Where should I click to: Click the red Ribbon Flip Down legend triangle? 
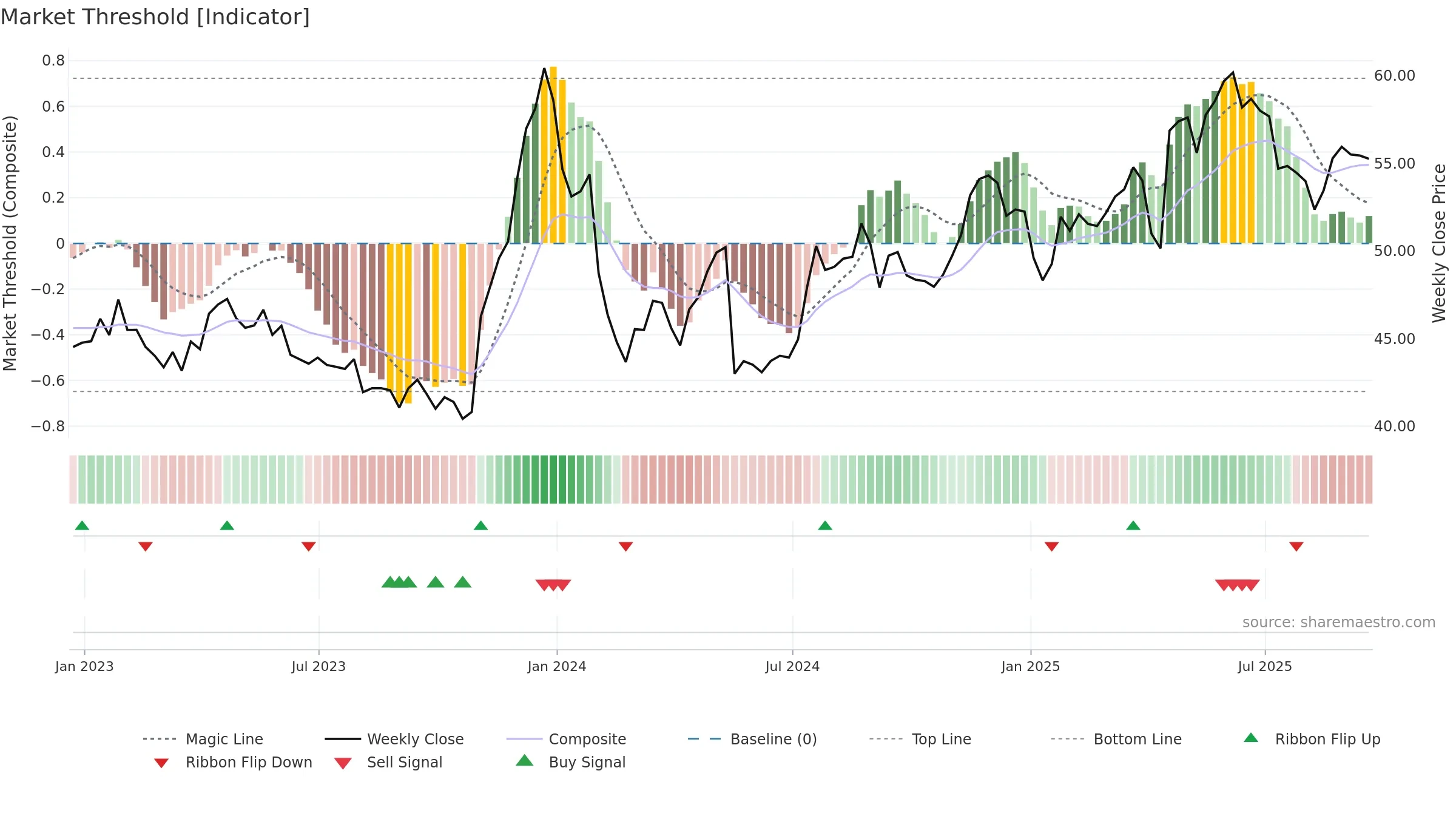pyautogui.click(x=161, y=763)
